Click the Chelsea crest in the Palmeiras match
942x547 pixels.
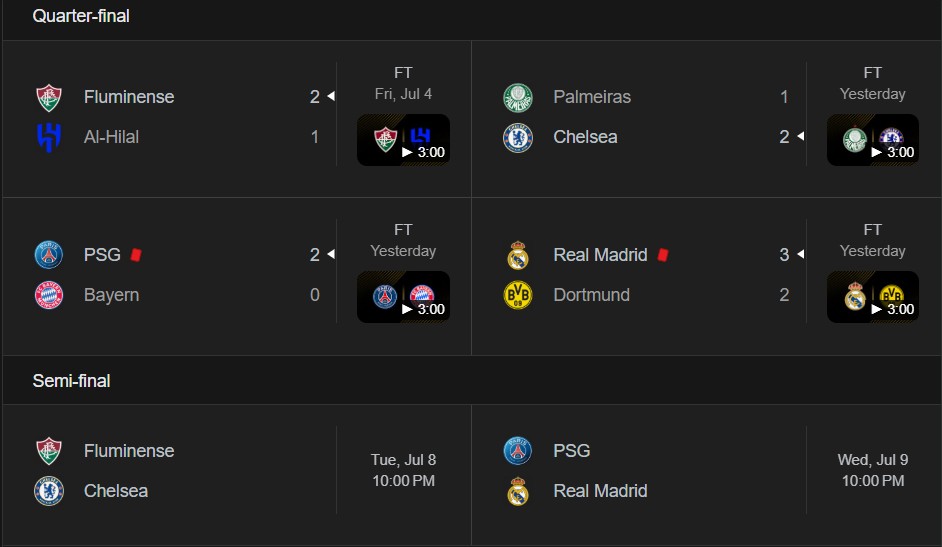[x=517, y=138]
